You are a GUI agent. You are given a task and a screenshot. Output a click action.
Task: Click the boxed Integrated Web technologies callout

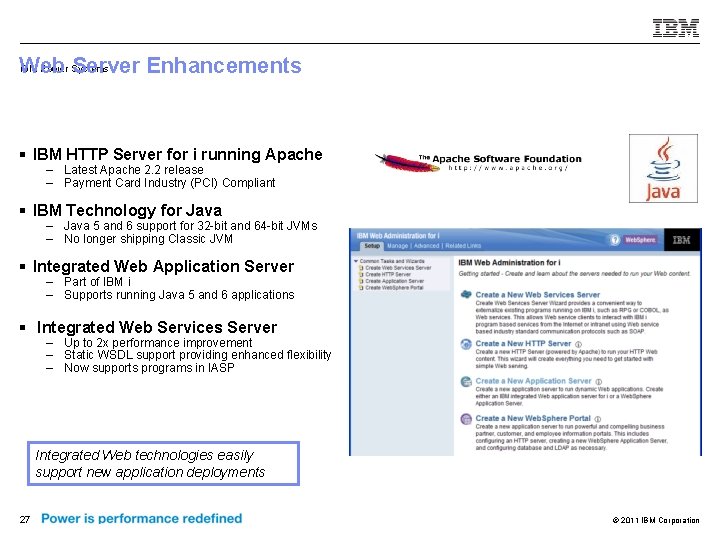[x=163, y=464]
